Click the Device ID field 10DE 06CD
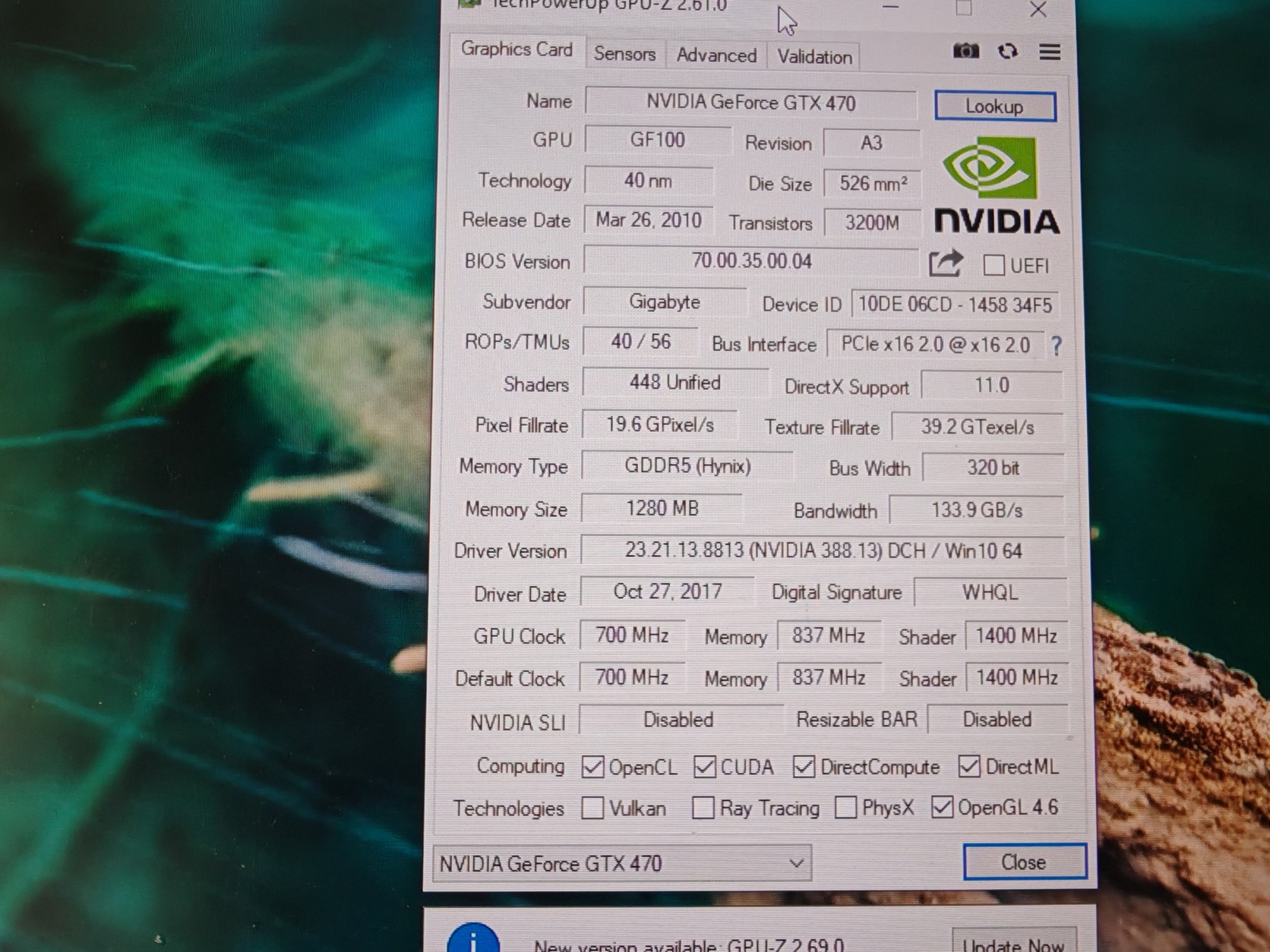Image resolution: width=1270 pixels, height=952 pixels. point(955,304)
